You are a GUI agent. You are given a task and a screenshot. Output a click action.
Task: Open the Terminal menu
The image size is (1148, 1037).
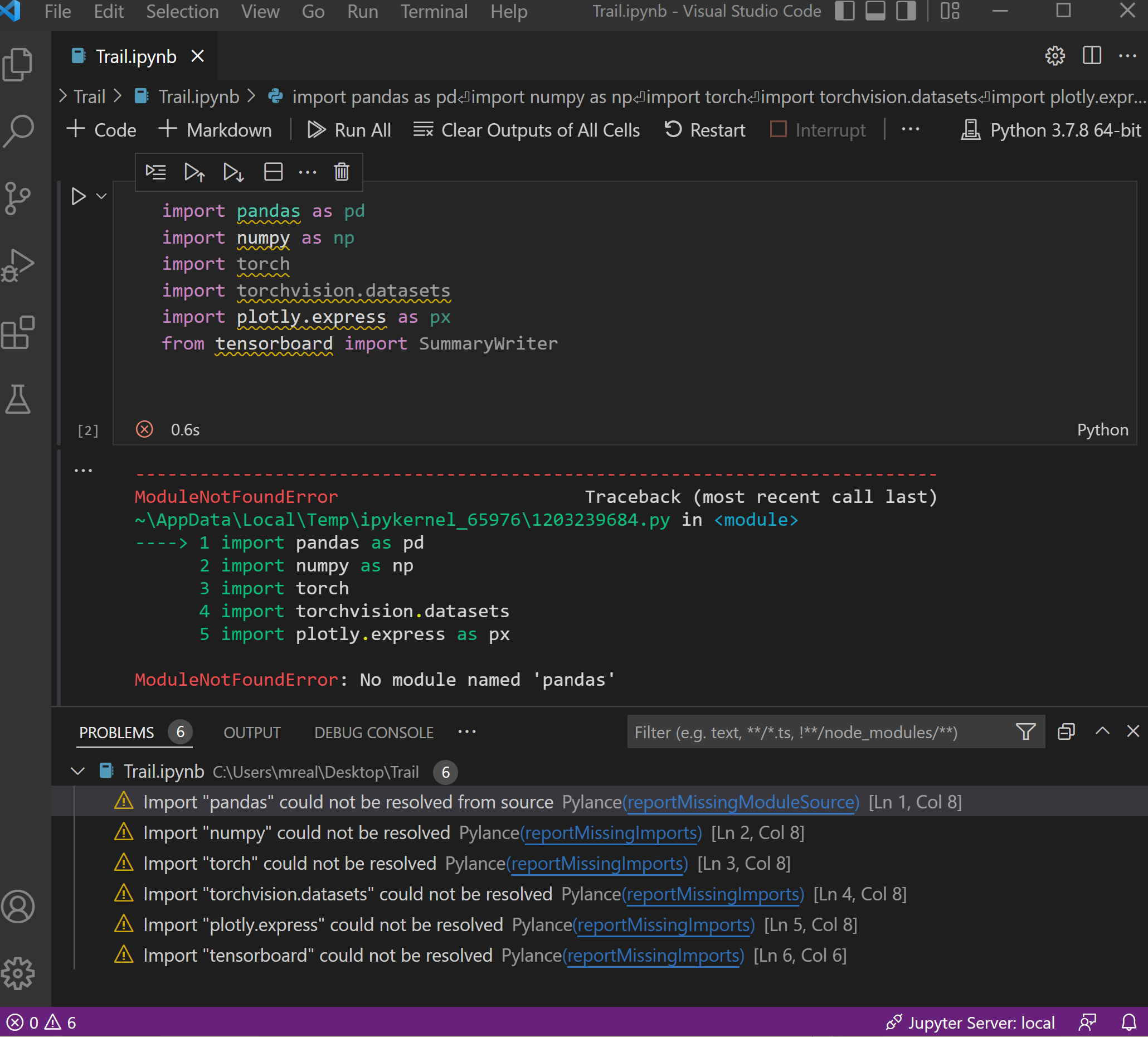(434, 11)
